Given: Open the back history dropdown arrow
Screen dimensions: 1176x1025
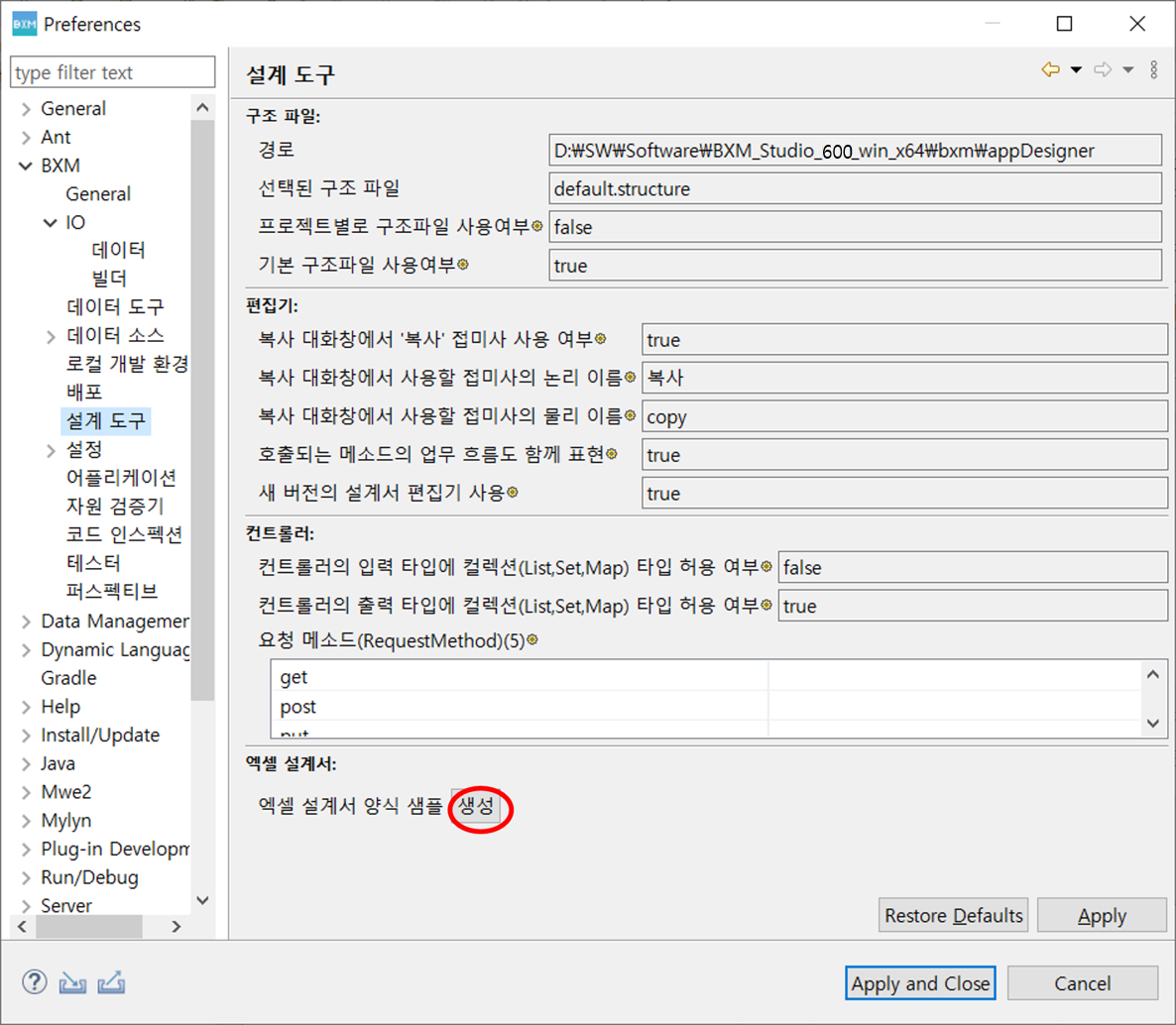Looking at the screenshot, I should (x=1076, y=70).
